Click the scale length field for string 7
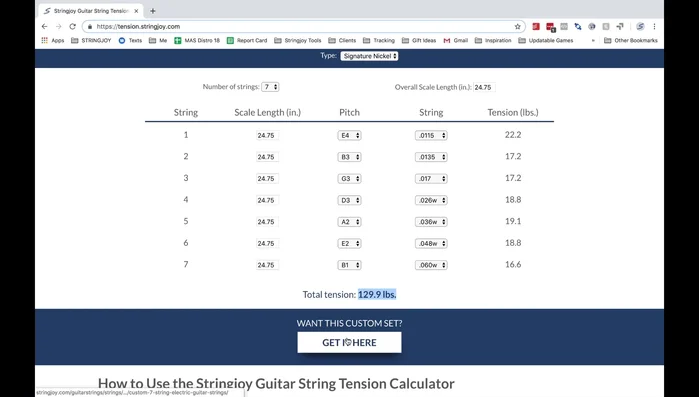 click(267, 265)
